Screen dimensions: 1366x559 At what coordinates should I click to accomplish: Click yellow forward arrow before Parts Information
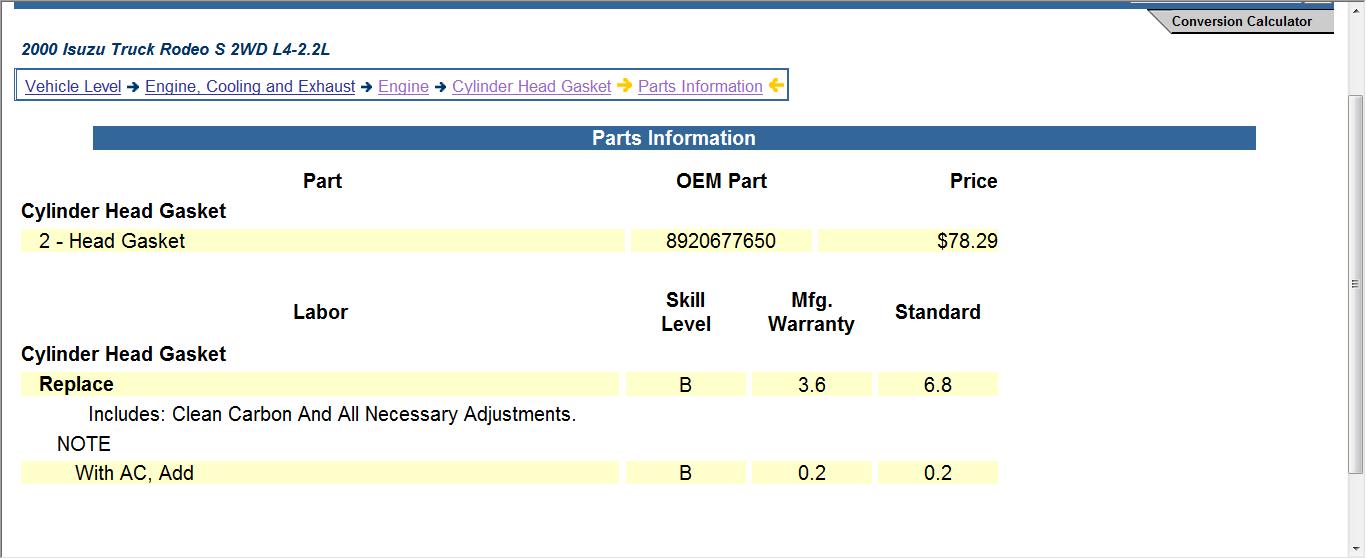tap(624, 86)
